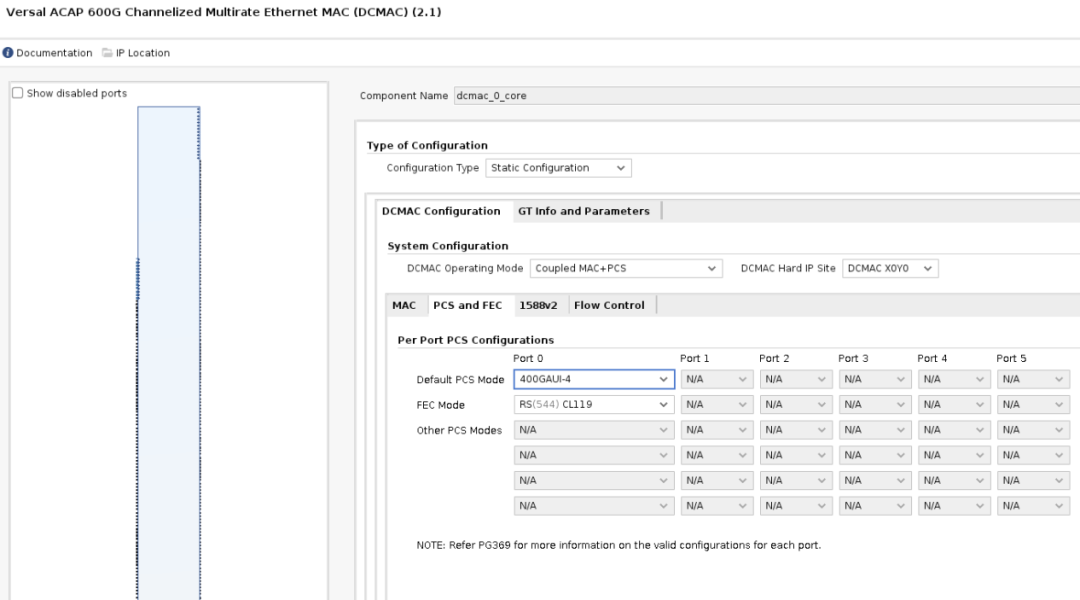Open Port 2 FEC Mode dropdown
The width and height of the screenshot is (1080, 600).
[x=796, y=405]
